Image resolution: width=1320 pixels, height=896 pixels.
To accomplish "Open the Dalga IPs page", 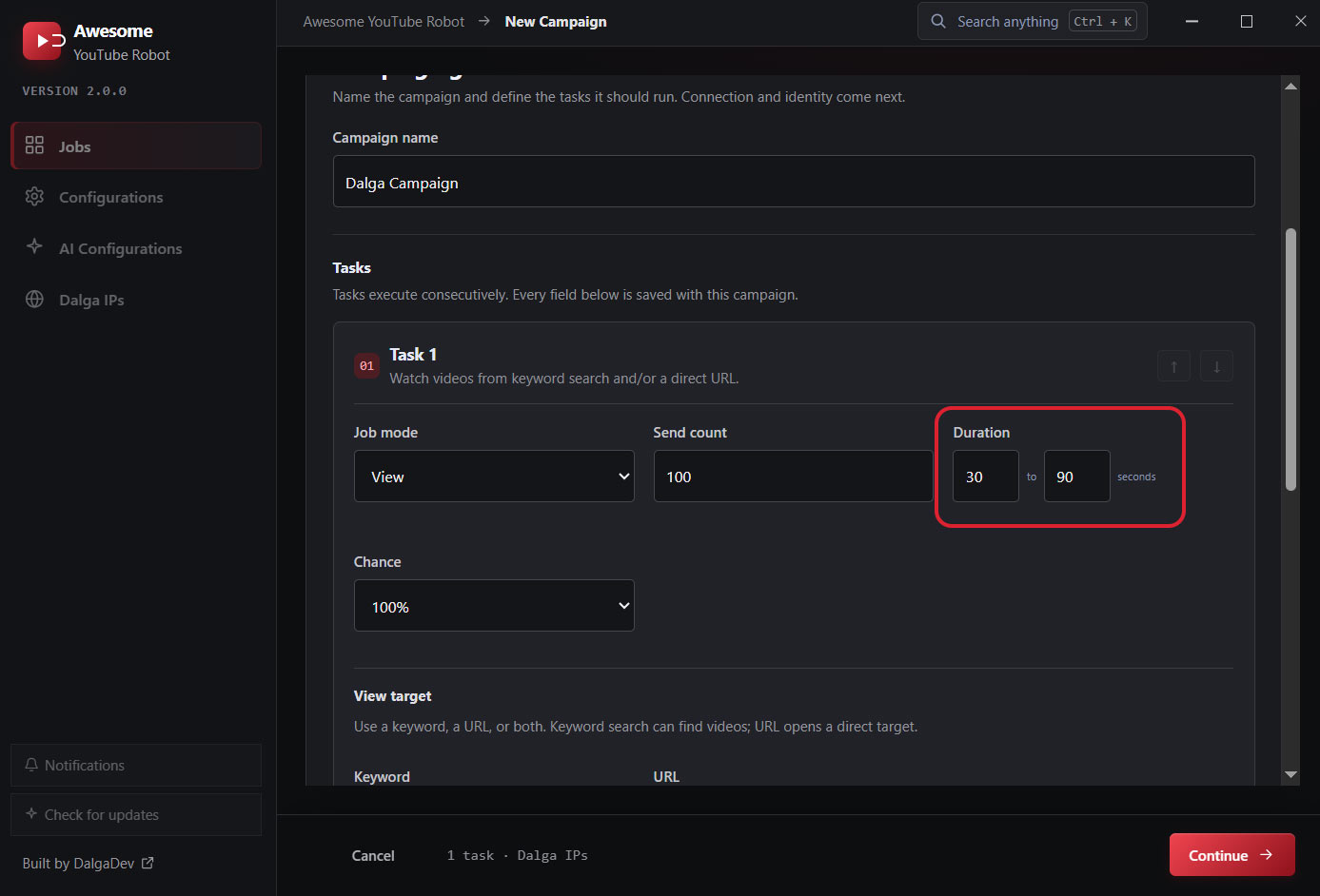I will tap(136, 300).
